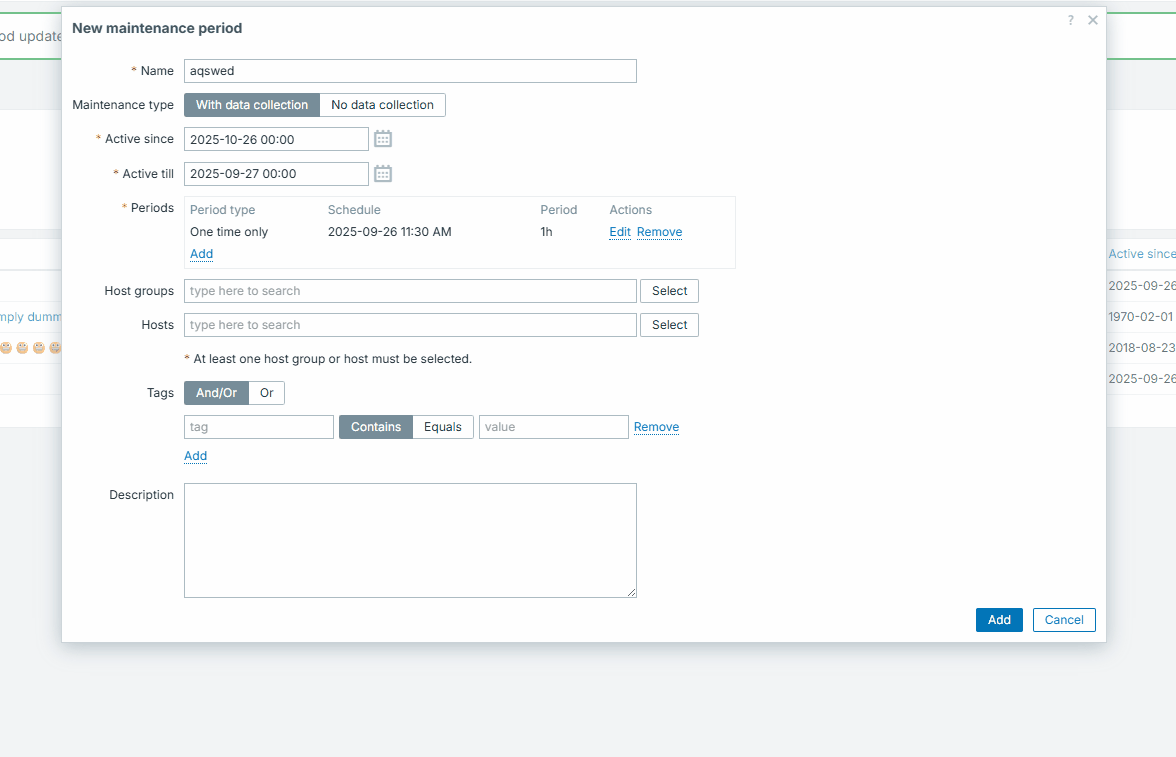
Task: Open calendar picker for Active till
Action: [383, 174]
